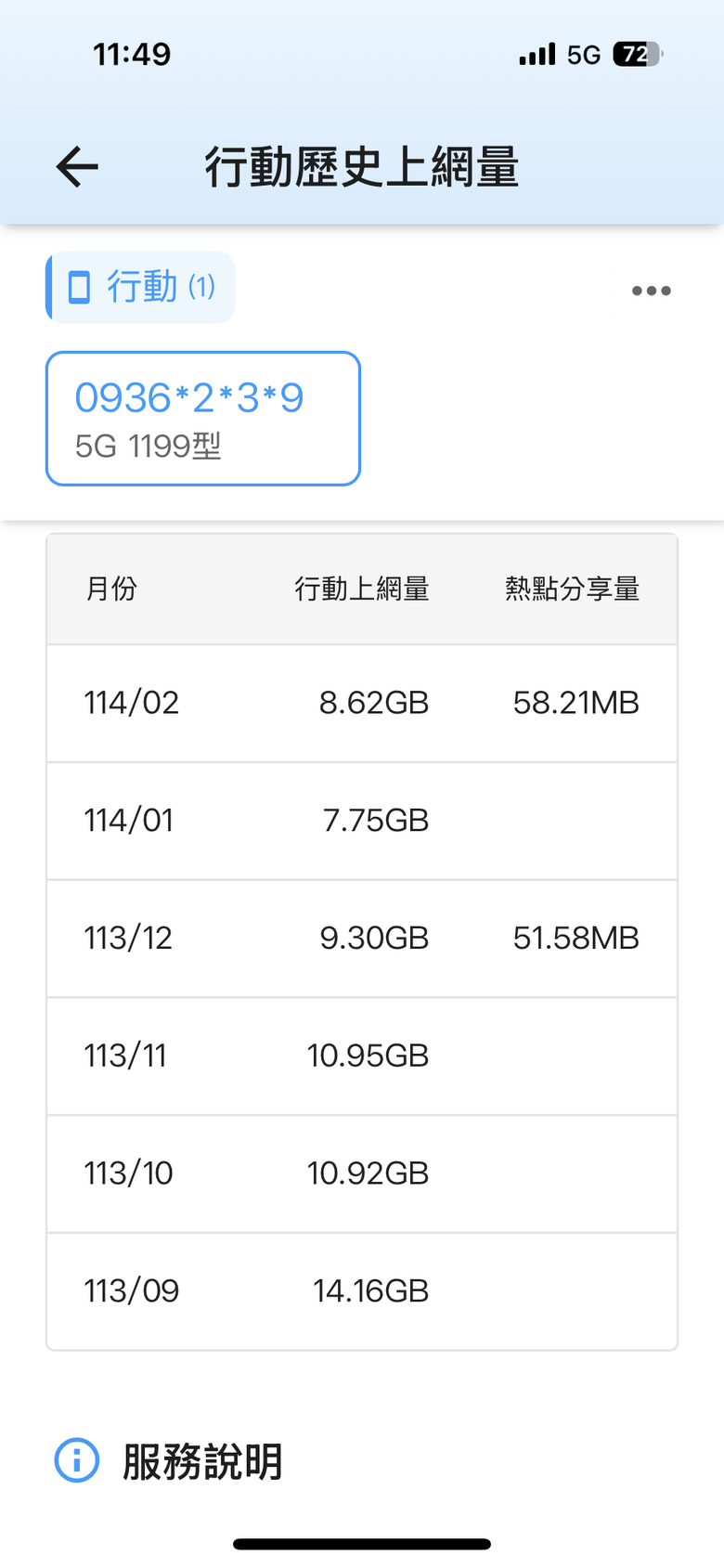This screenshot has width=724, height=1568.
Task: Tap 9.30GB usage for 113/12
Action: (x=374, y=938)
